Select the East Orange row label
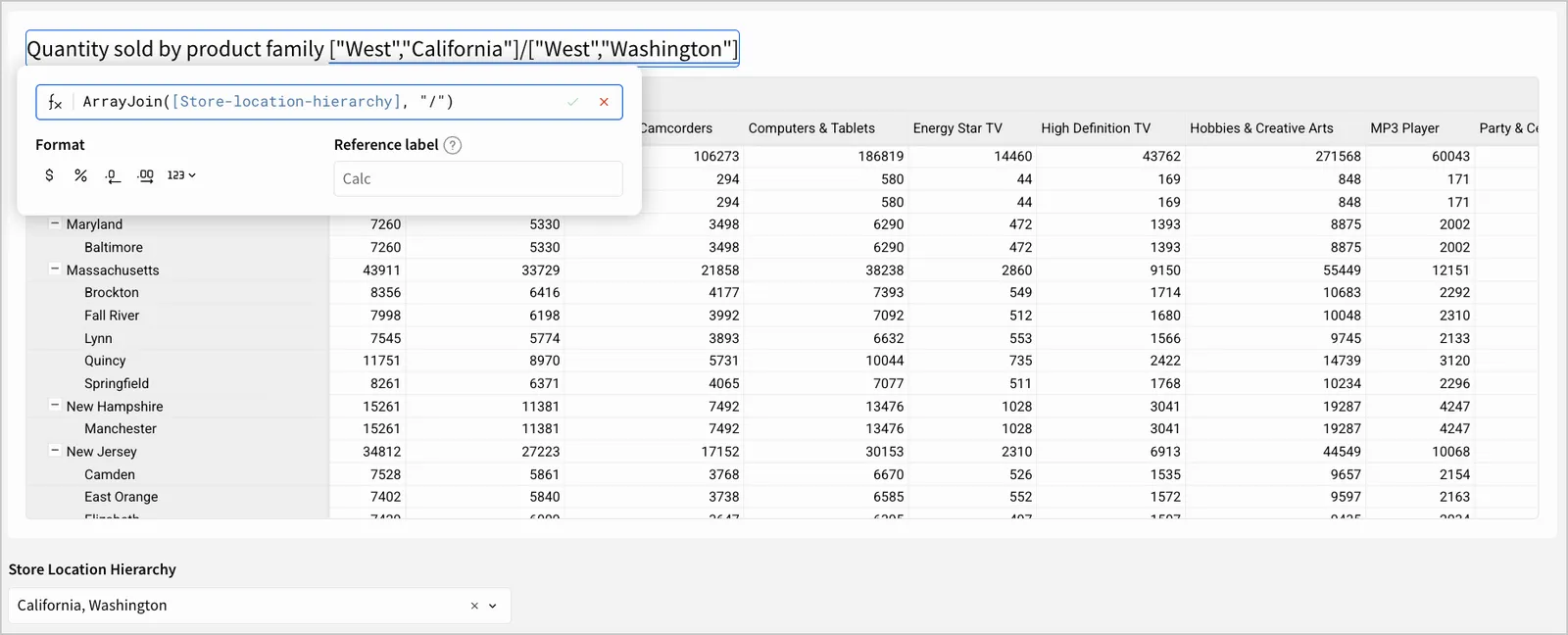 coord(121,497)
